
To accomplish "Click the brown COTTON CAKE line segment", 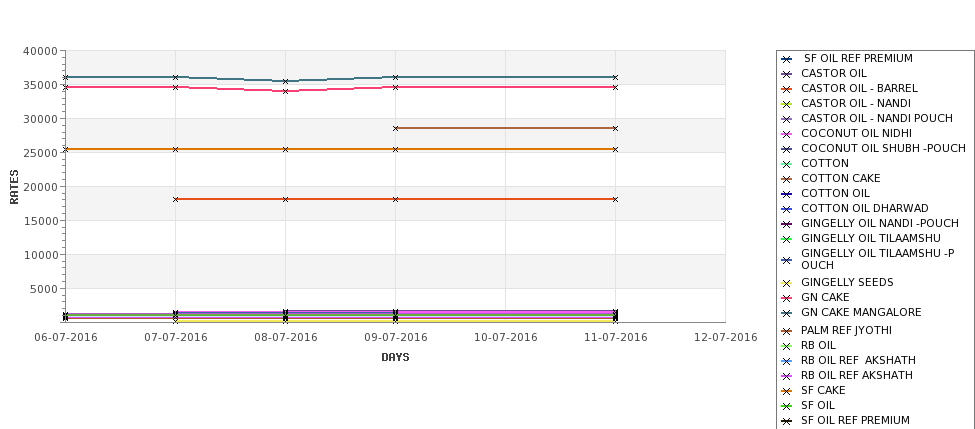I will 505,128.
